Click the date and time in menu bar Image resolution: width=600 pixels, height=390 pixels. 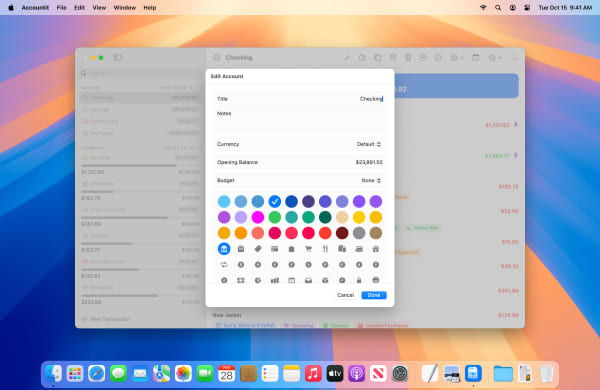tap(565, 7)
